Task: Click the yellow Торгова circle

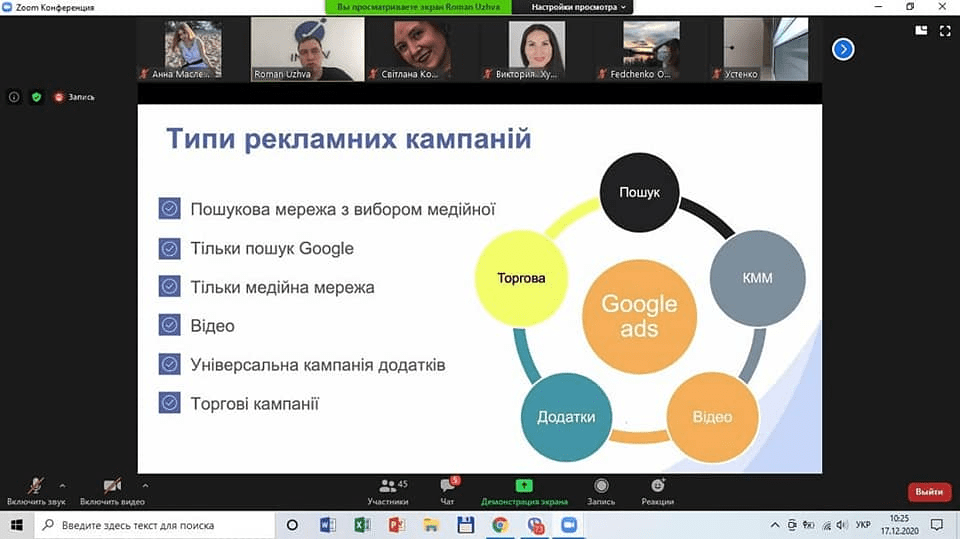Action: click(521, 278)
